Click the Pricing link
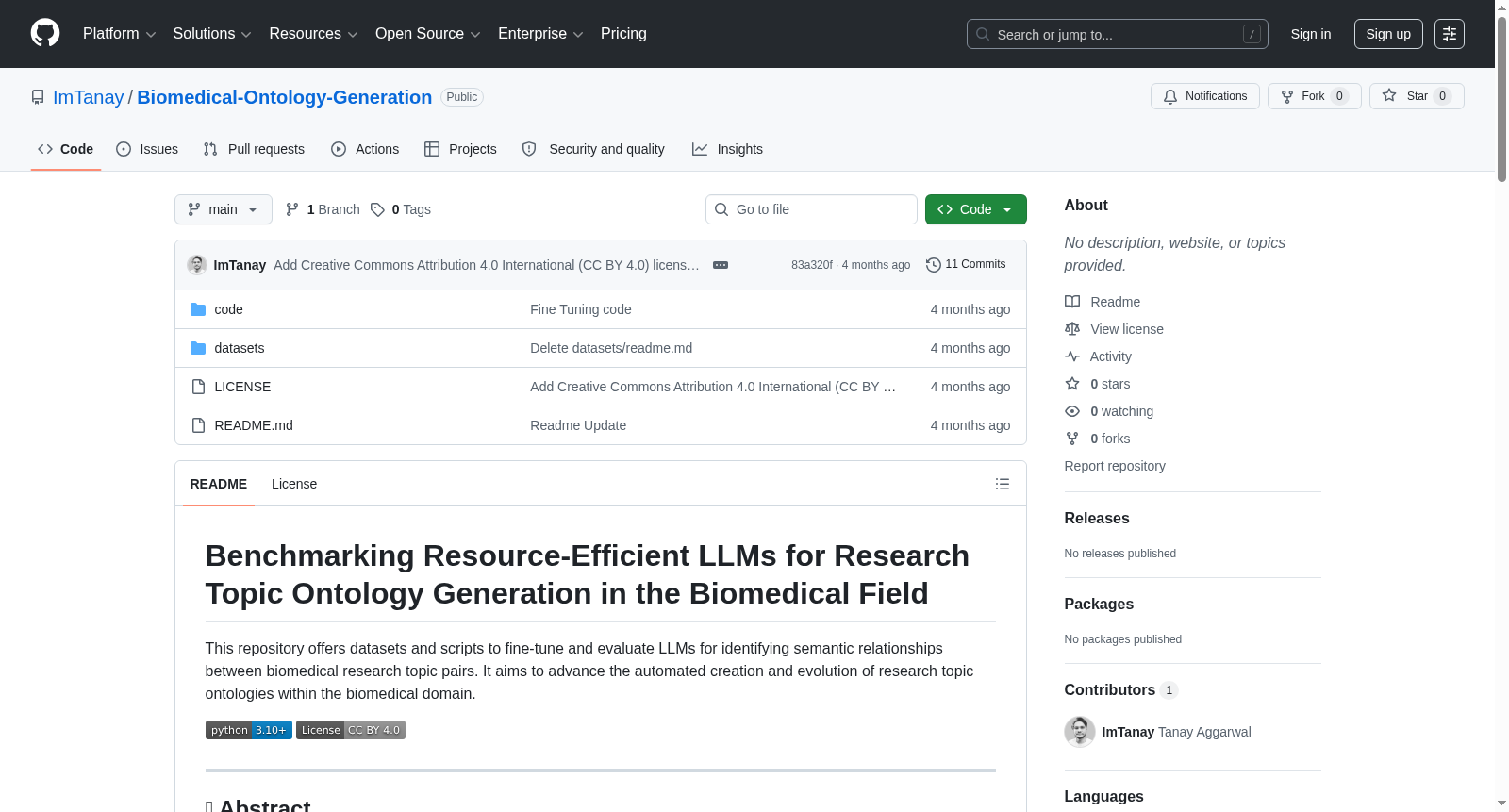The height and width of the screenshot is (812, 1509). coord(623,34)
